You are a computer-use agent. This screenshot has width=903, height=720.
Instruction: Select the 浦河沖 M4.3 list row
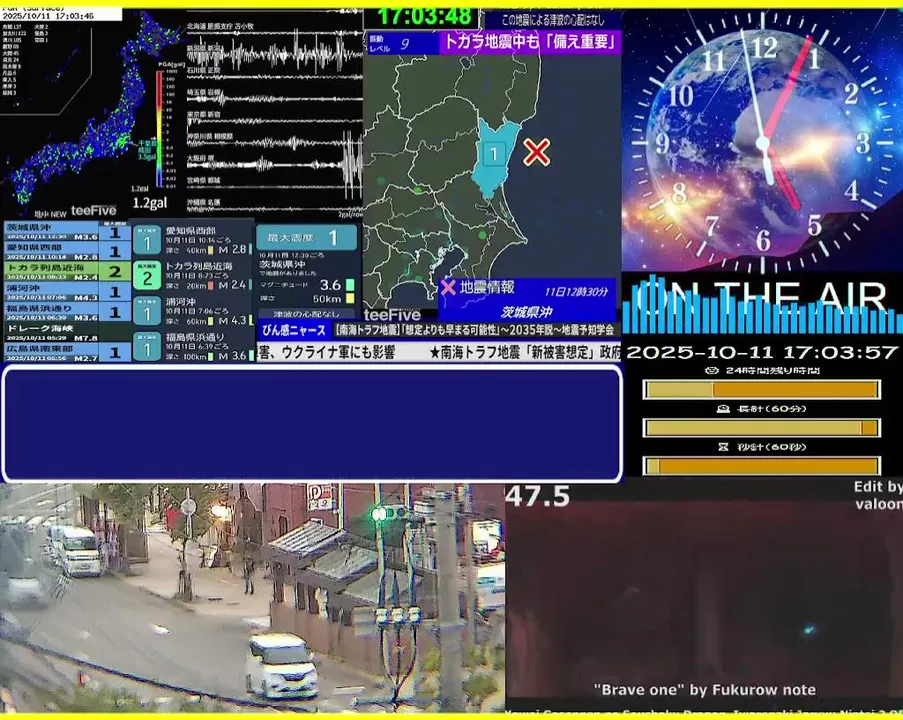coord(68,291)
